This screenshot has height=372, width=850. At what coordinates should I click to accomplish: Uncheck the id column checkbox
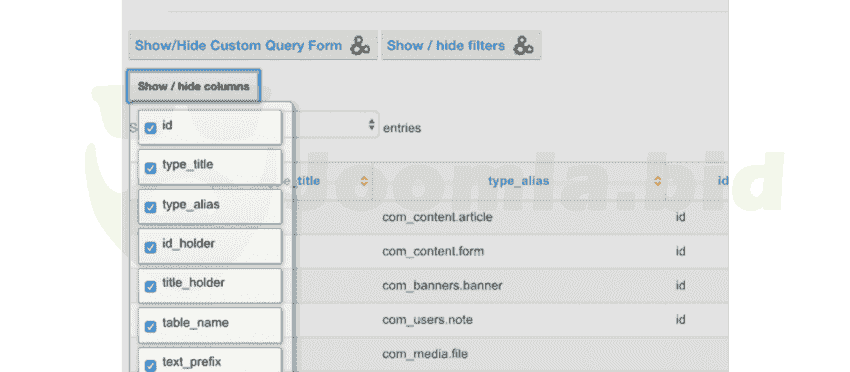pyautogui.click(x=150, y=128)
